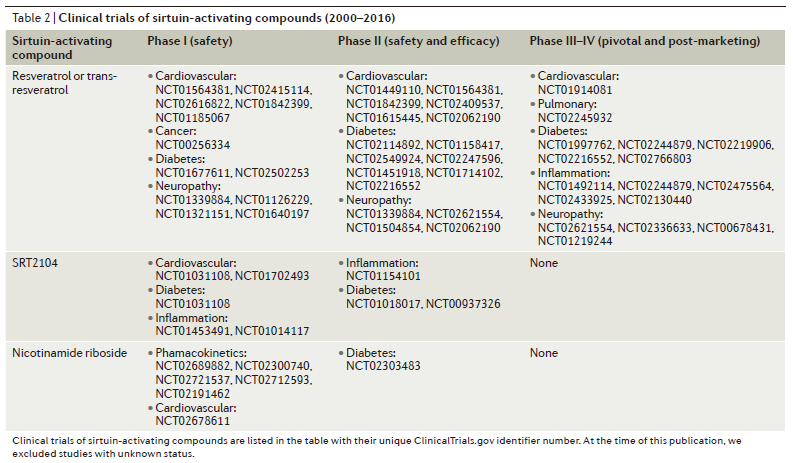Select the SRT2104 row label
This screenshot has height=463, width=793.
[x=35, y=263]
